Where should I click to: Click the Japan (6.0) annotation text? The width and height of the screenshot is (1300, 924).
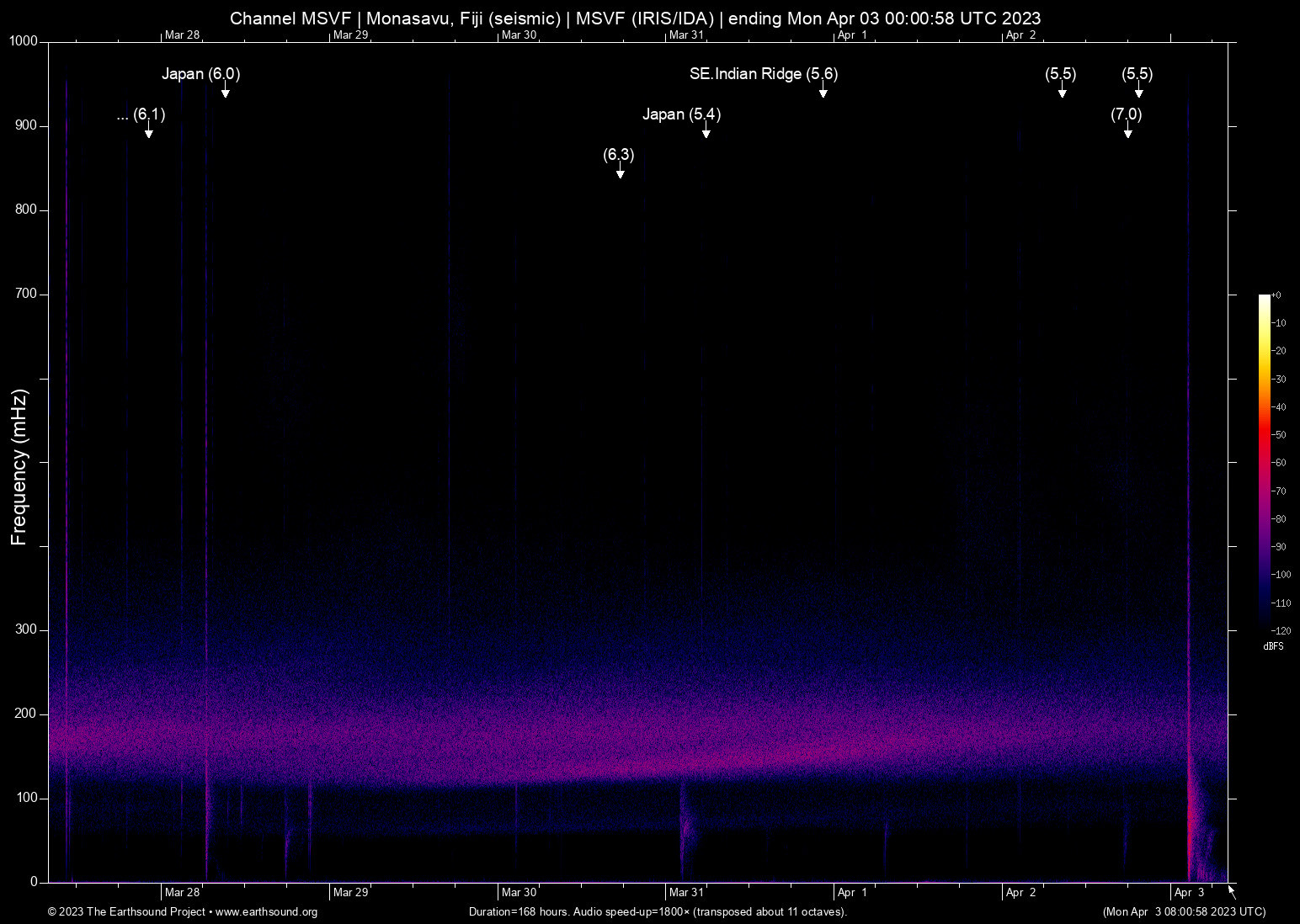point(200,74)
